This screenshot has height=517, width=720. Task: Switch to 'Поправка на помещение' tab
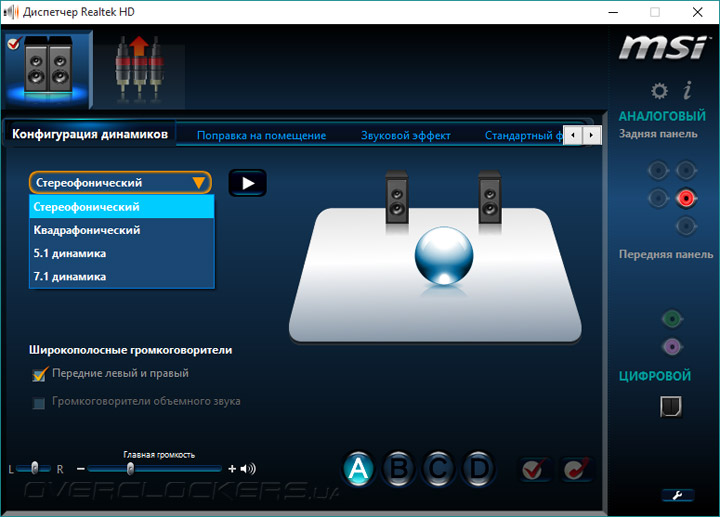(x=261, y=135)
